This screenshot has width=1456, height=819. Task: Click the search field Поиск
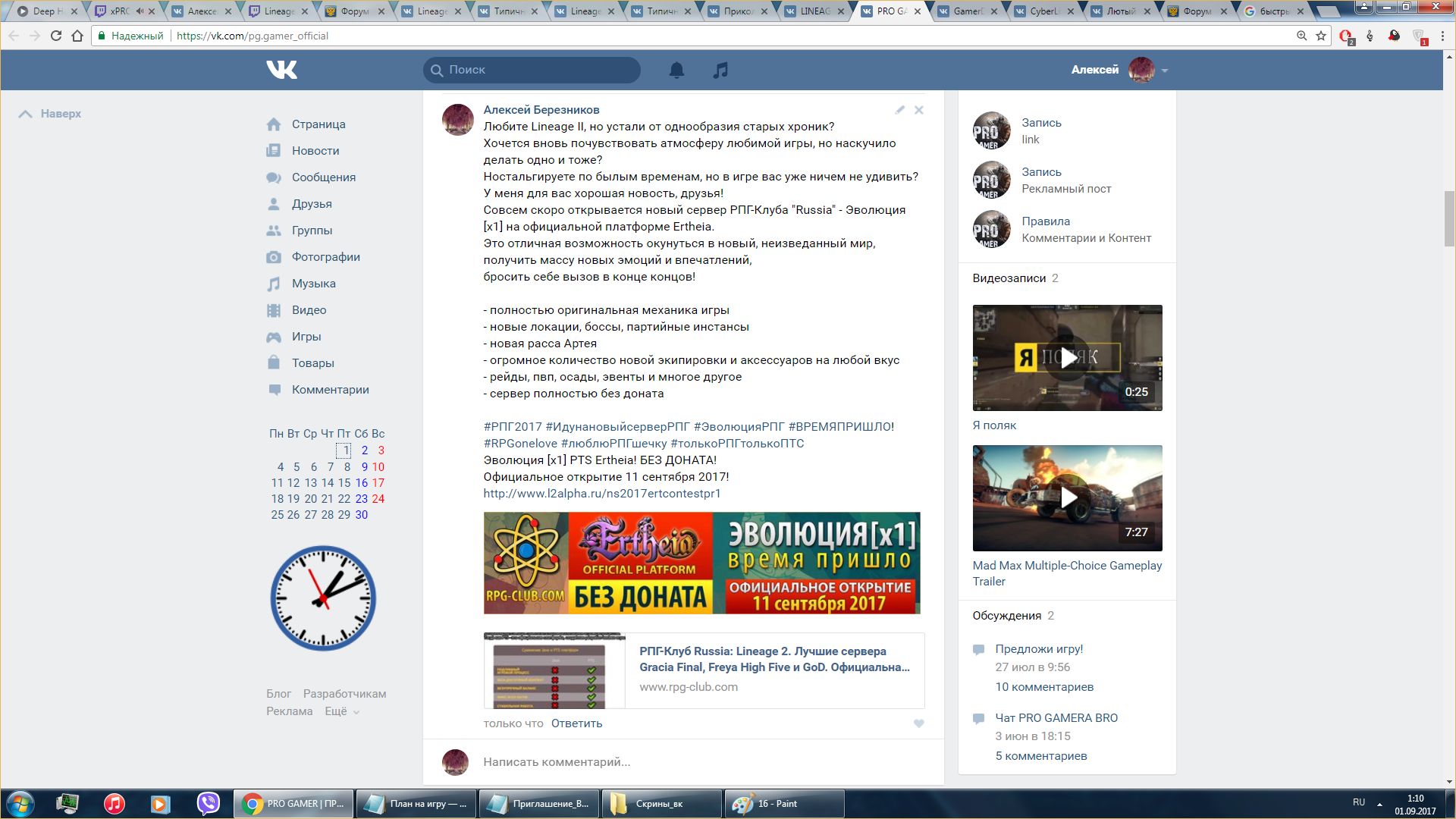(532, 70)
